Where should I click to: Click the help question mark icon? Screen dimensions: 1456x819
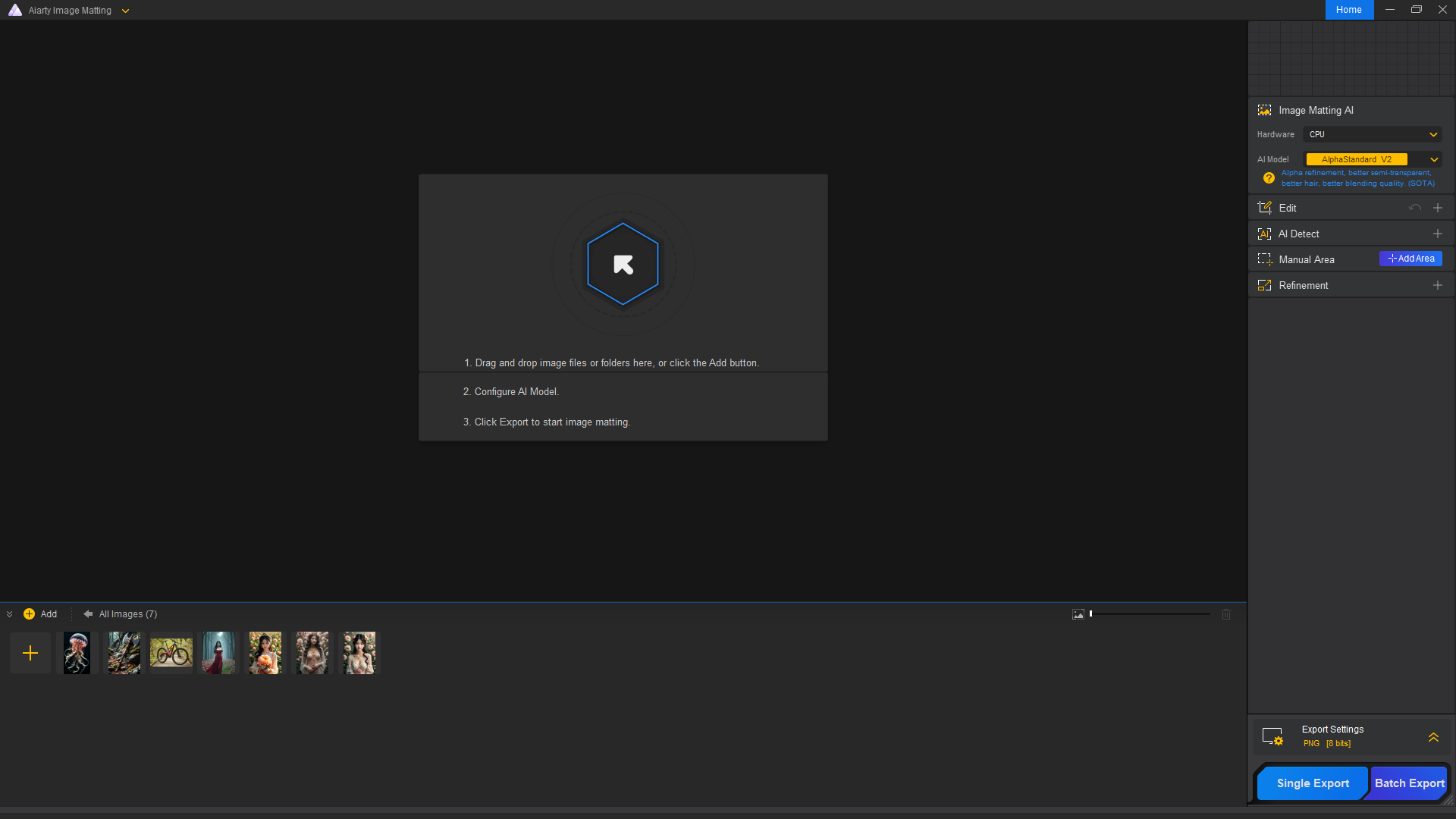(1269, 178)
